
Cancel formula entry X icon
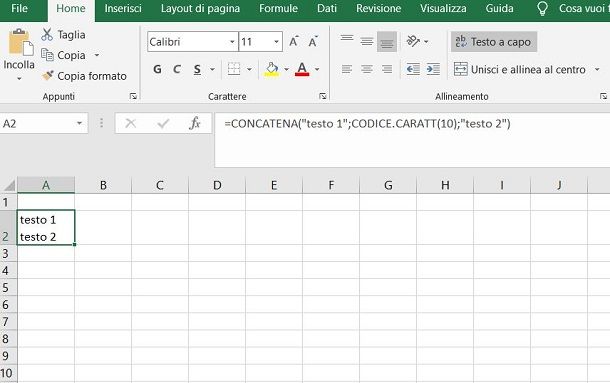(x=131, y=124)
